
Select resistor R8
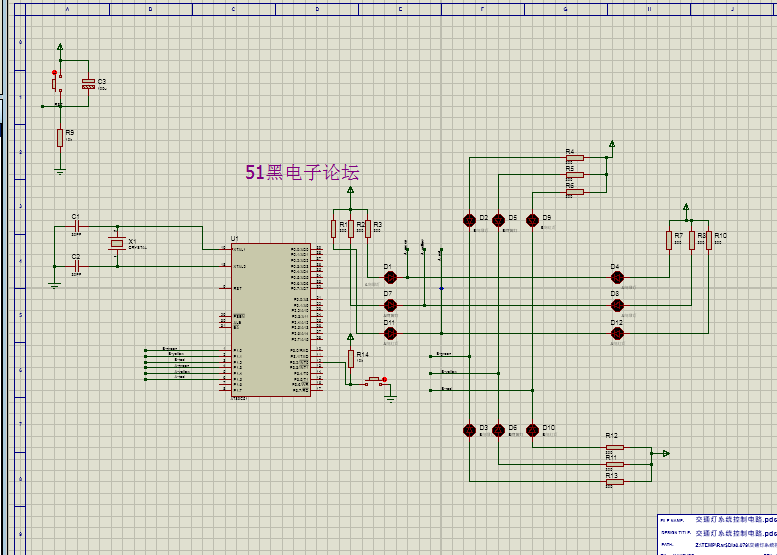pyautogui.click(x=692, y=240)
